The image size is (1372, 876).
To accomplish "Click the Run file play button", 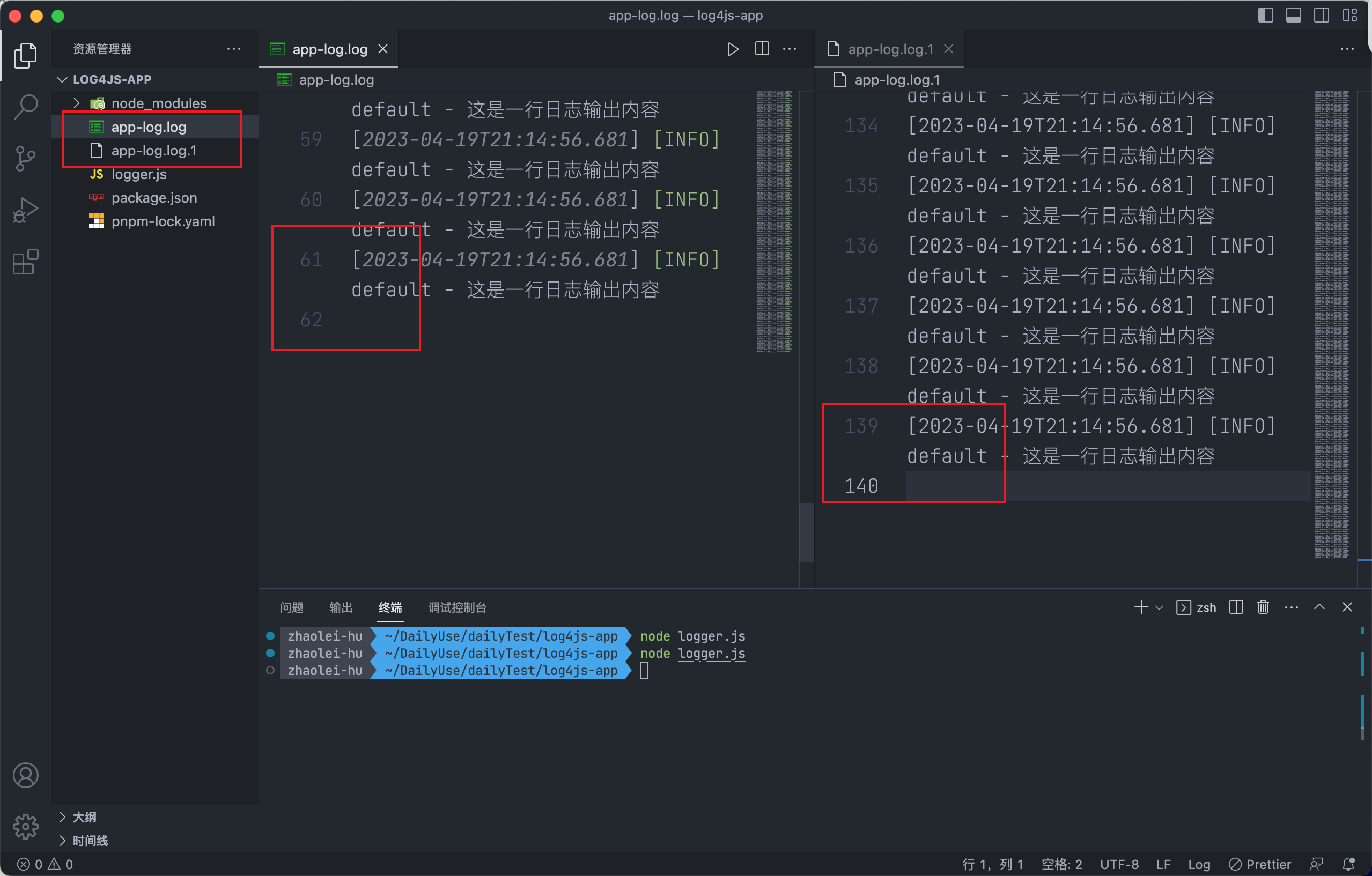I will point(733,49).
